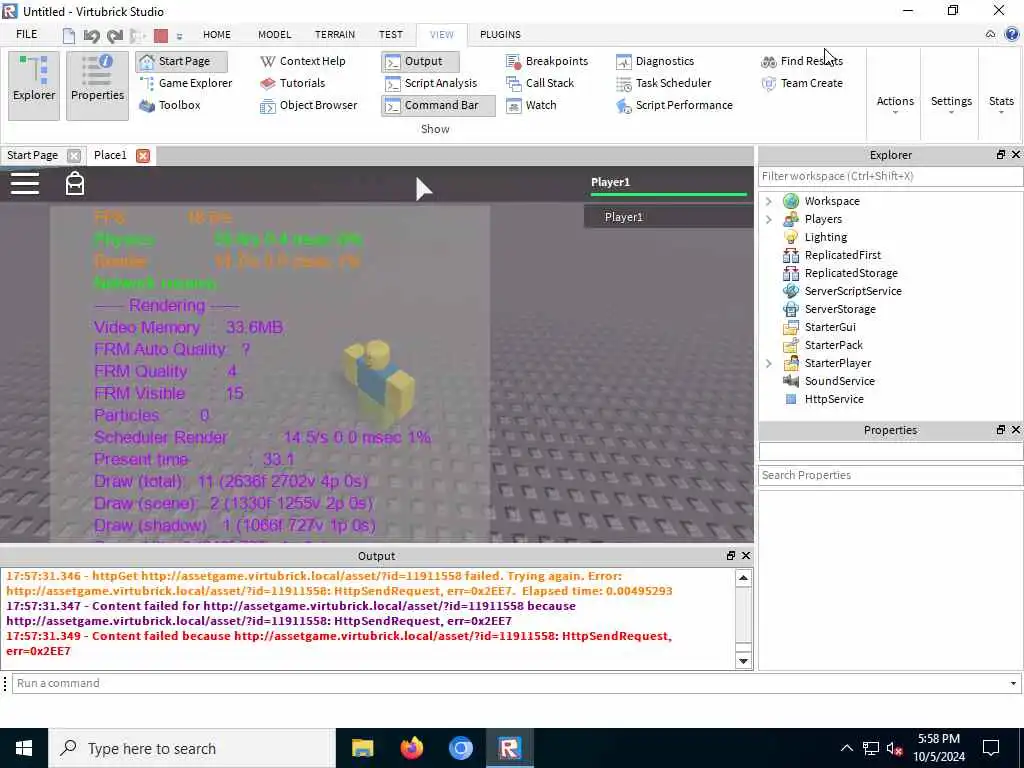
Task: Open Tutorials from the ribbon
Action: (292, 83)
